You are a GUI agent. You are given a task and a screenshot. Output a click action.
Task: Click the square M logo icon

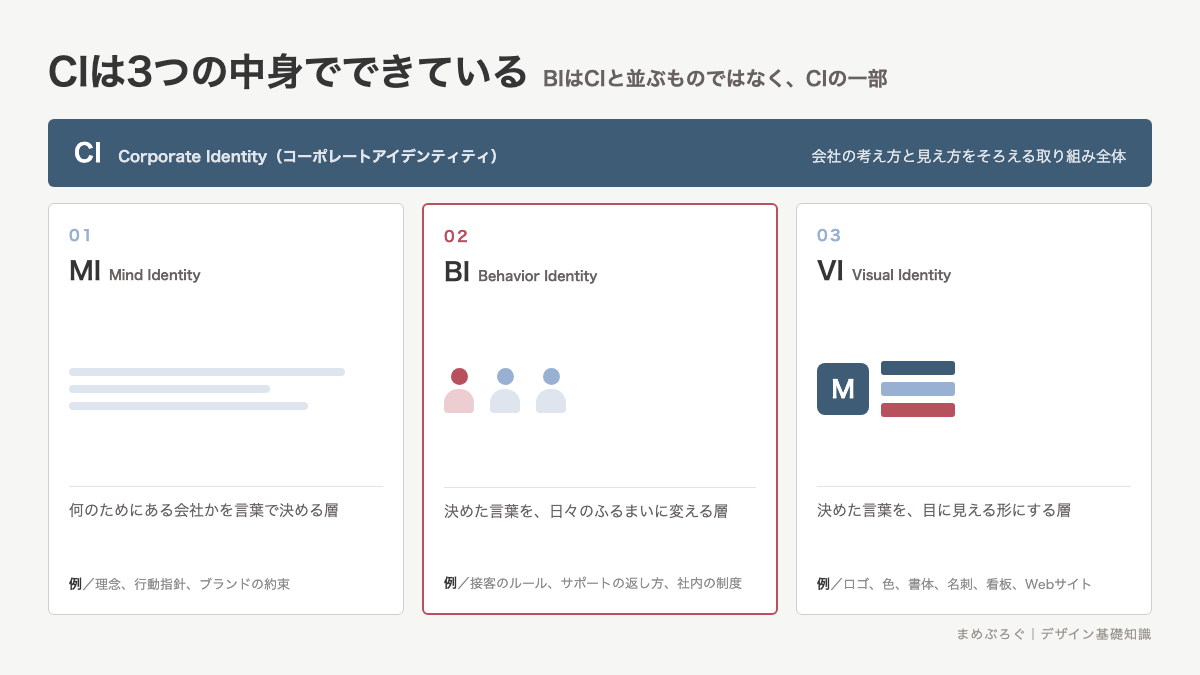pyautogui.click(x=843, y=389)
